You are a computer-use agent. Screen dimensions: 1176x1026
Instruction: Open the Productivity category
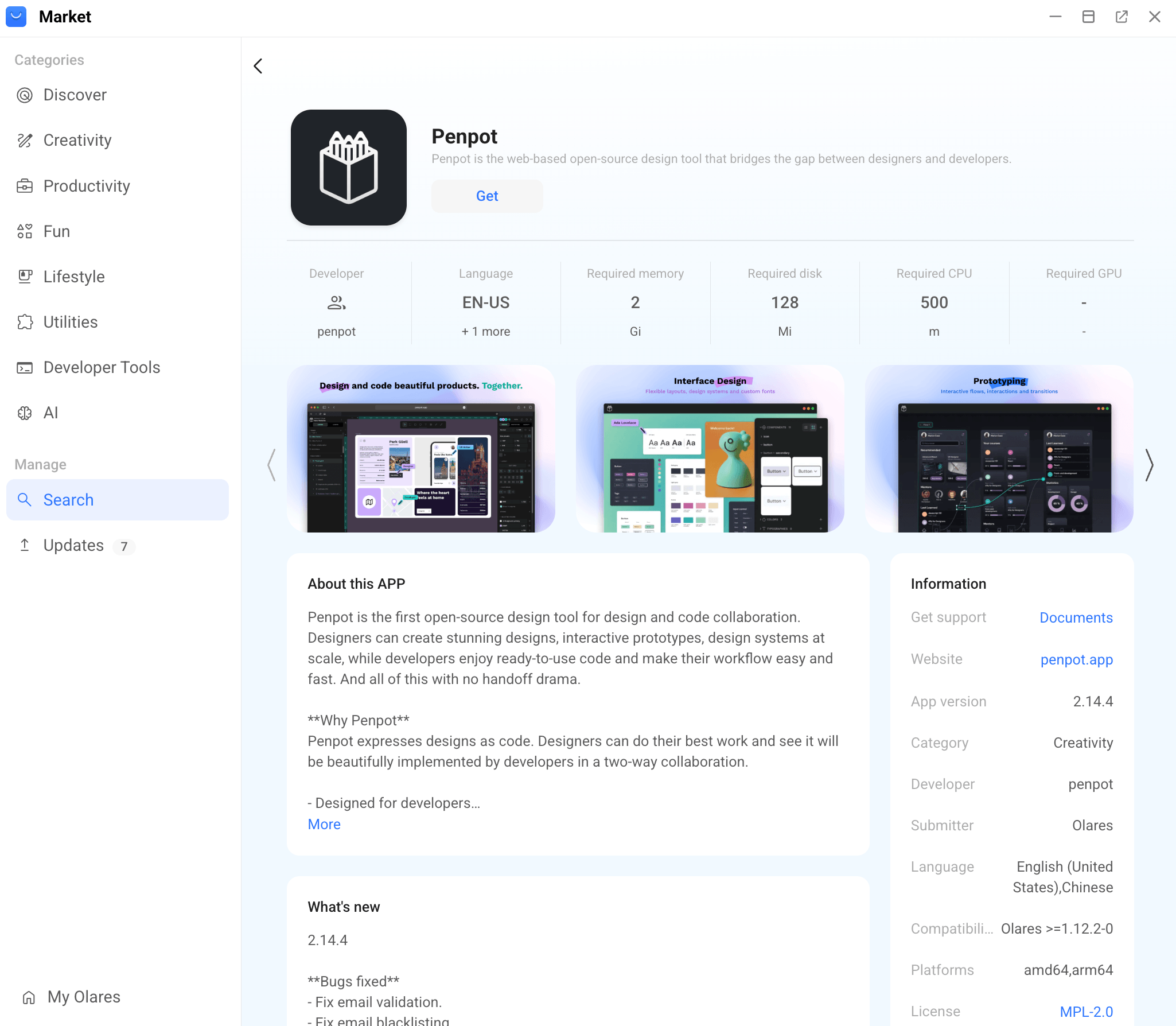pyautogui.click(x=118, y=186)
